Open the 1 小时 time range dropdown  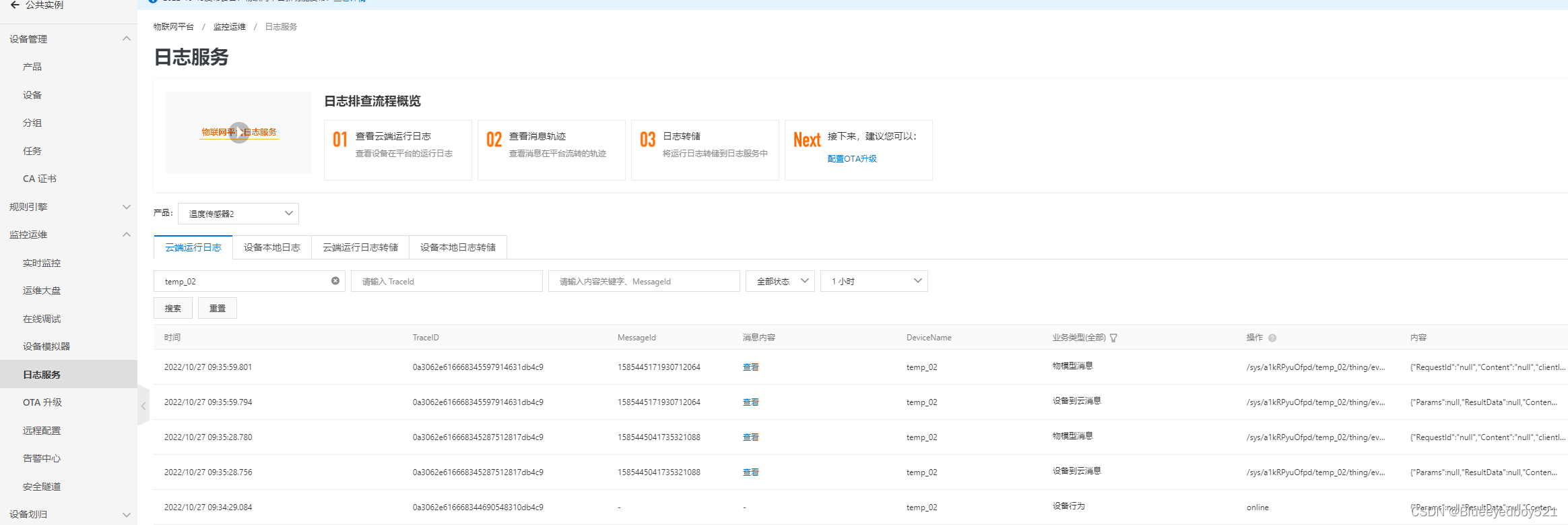pyautogui.click(x=874, y=281)
